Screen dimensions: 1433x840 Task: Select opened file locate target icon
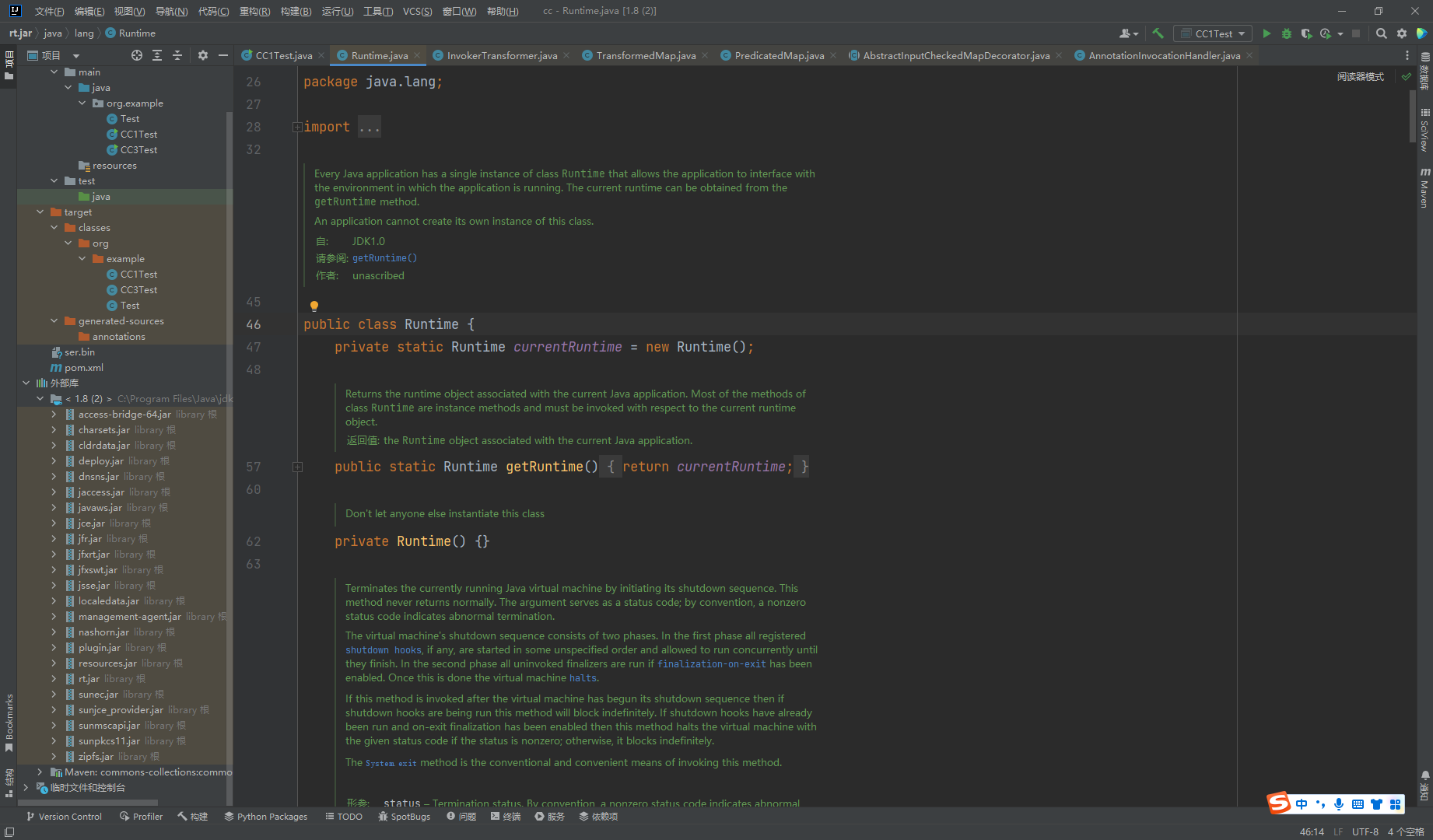pyautogui.click(x=137, y=55)
